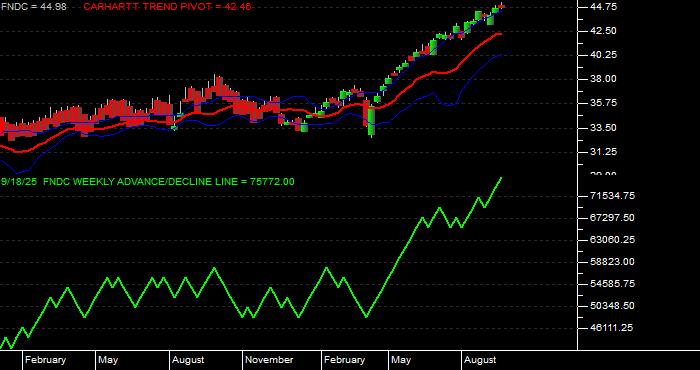Click the FNDC = 44.98 price label
The height and width of the screenshot is (370, 700).
point(33,7)
